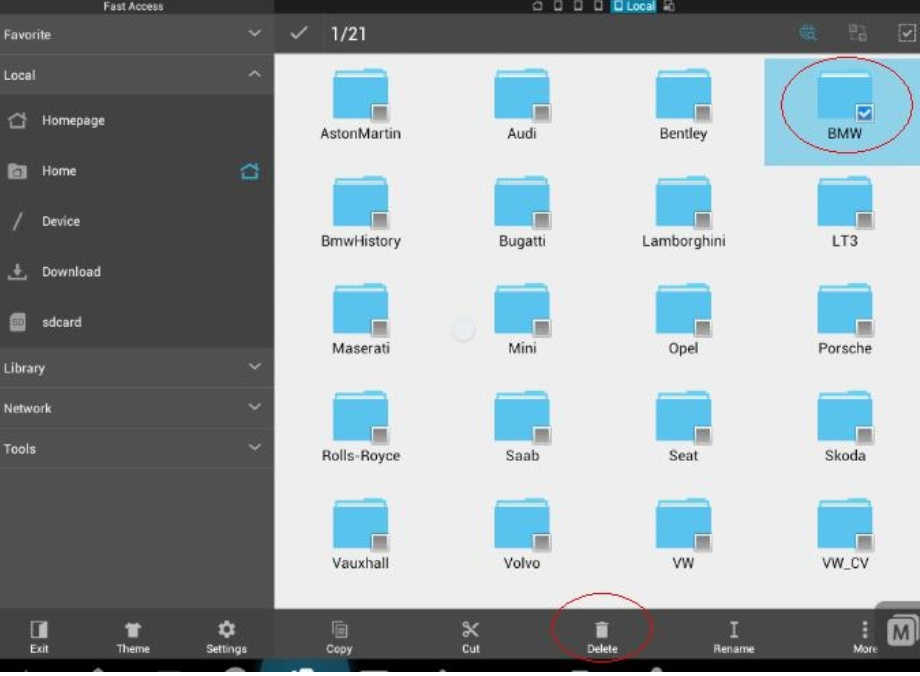Click the Cut scissors icon

tap(471, 630)
